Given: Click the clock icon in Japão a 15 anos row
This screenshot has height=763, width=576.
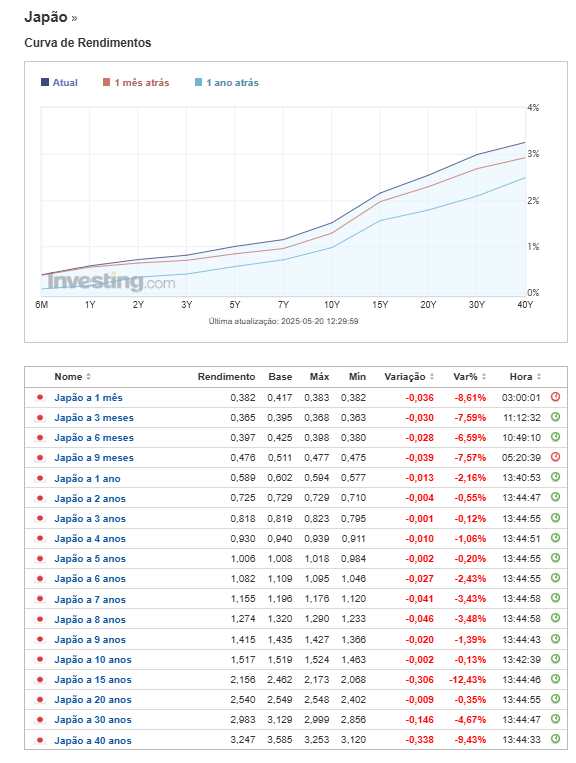Looking at the screenshot, I should pyautogui.click(x=555, y=678).
